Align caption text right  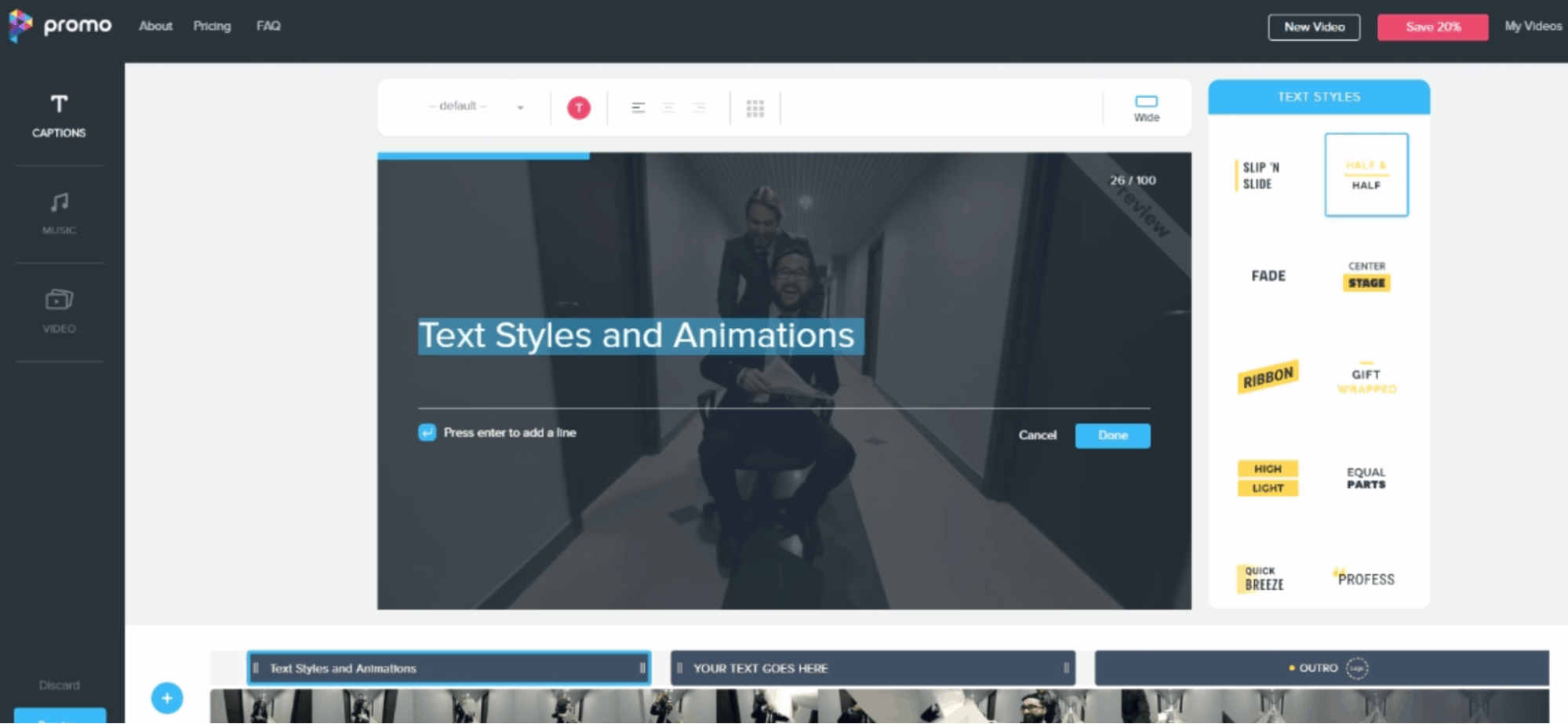pos(698,107)
